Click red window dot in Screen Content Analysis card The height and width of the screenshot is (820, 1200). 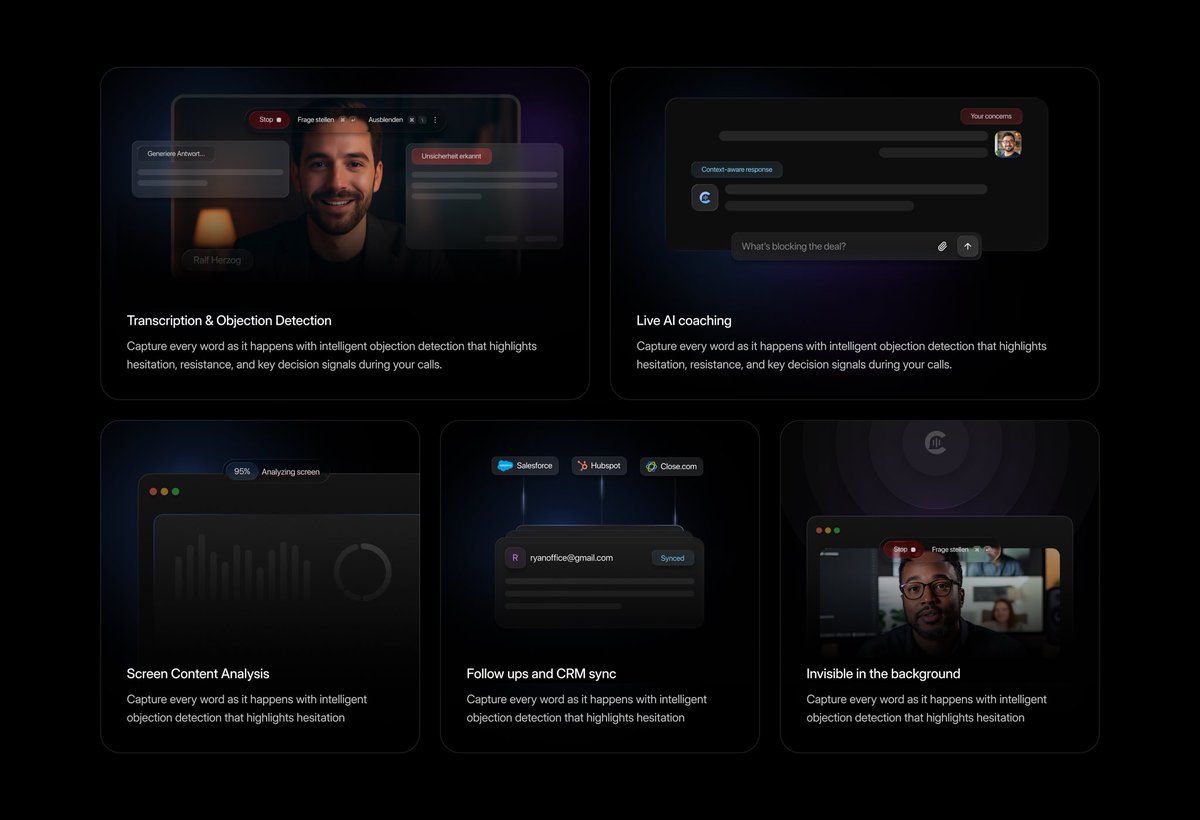point(153,492)
